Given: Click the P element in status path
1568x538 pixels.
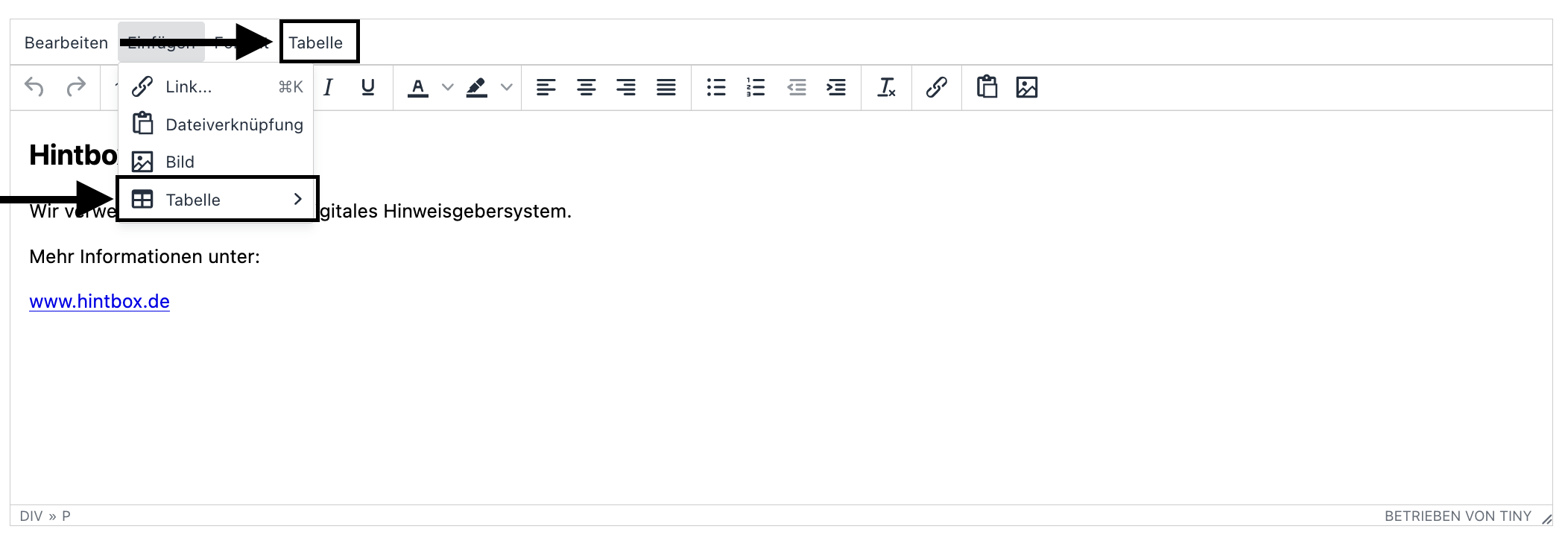Looking at the screenshot, I should (x=66, y=516).
